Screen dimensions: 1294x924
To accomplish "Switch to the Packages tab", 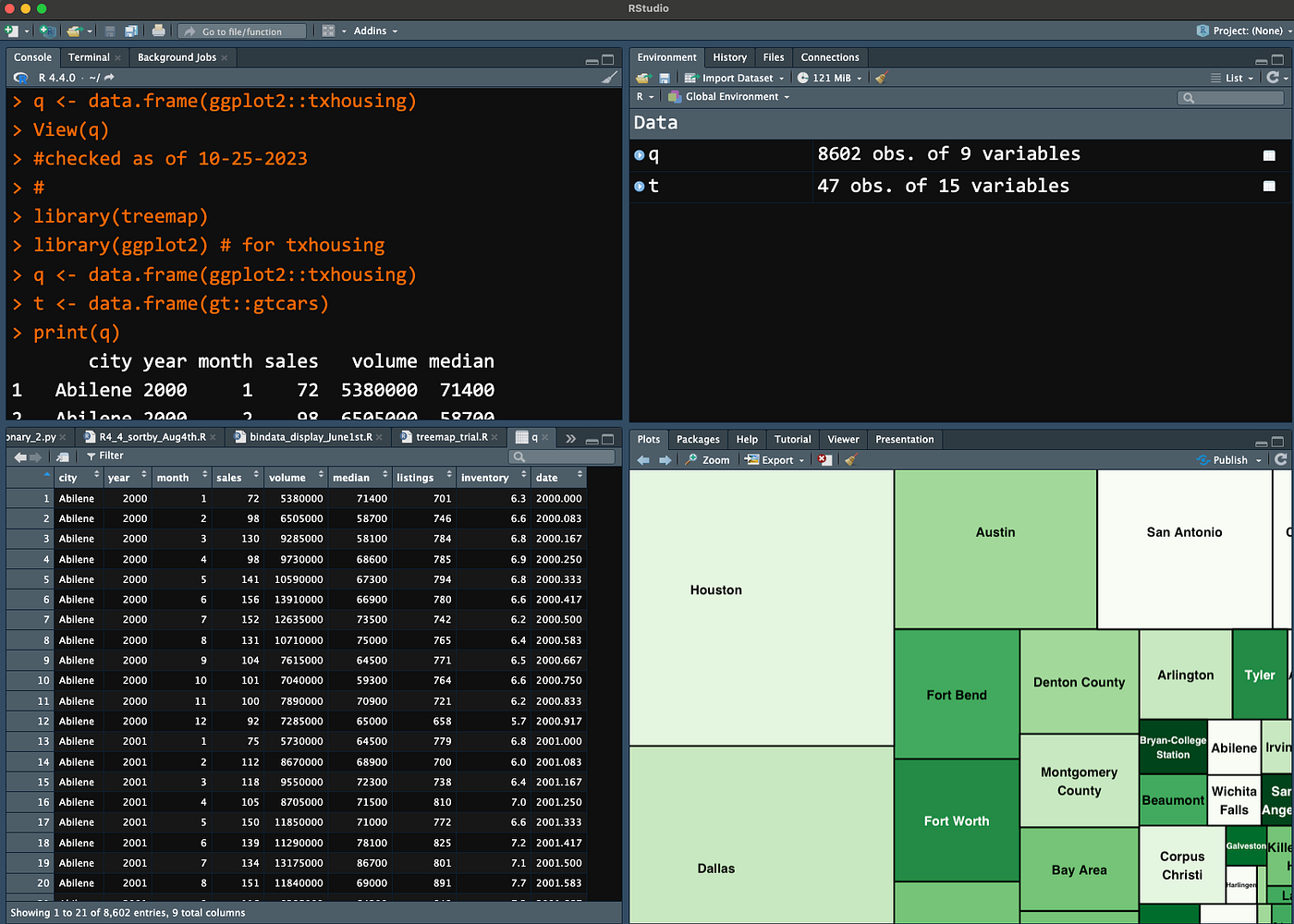I will coord(698,440).
